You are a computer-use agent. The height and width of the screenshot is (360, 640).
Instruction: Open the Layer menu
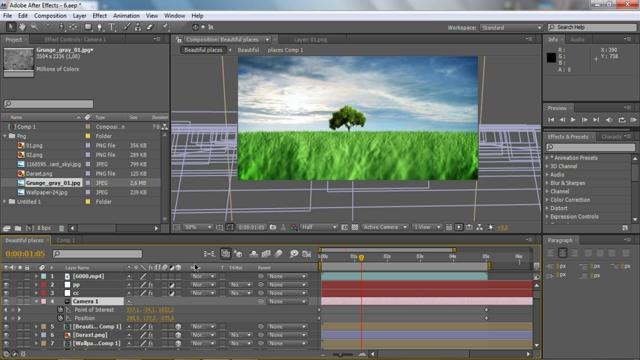tap(80, 16)
